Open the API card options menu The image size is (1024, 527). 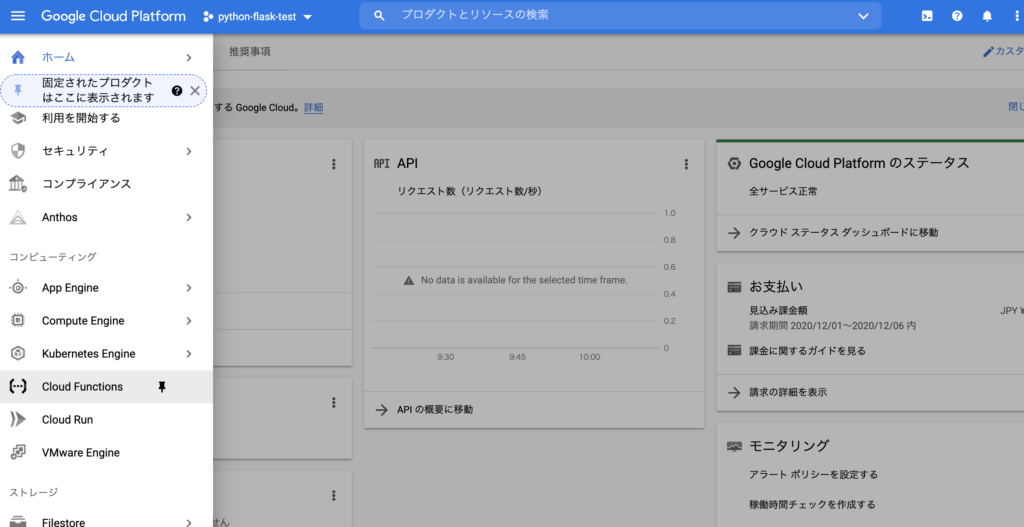point(686,164)
